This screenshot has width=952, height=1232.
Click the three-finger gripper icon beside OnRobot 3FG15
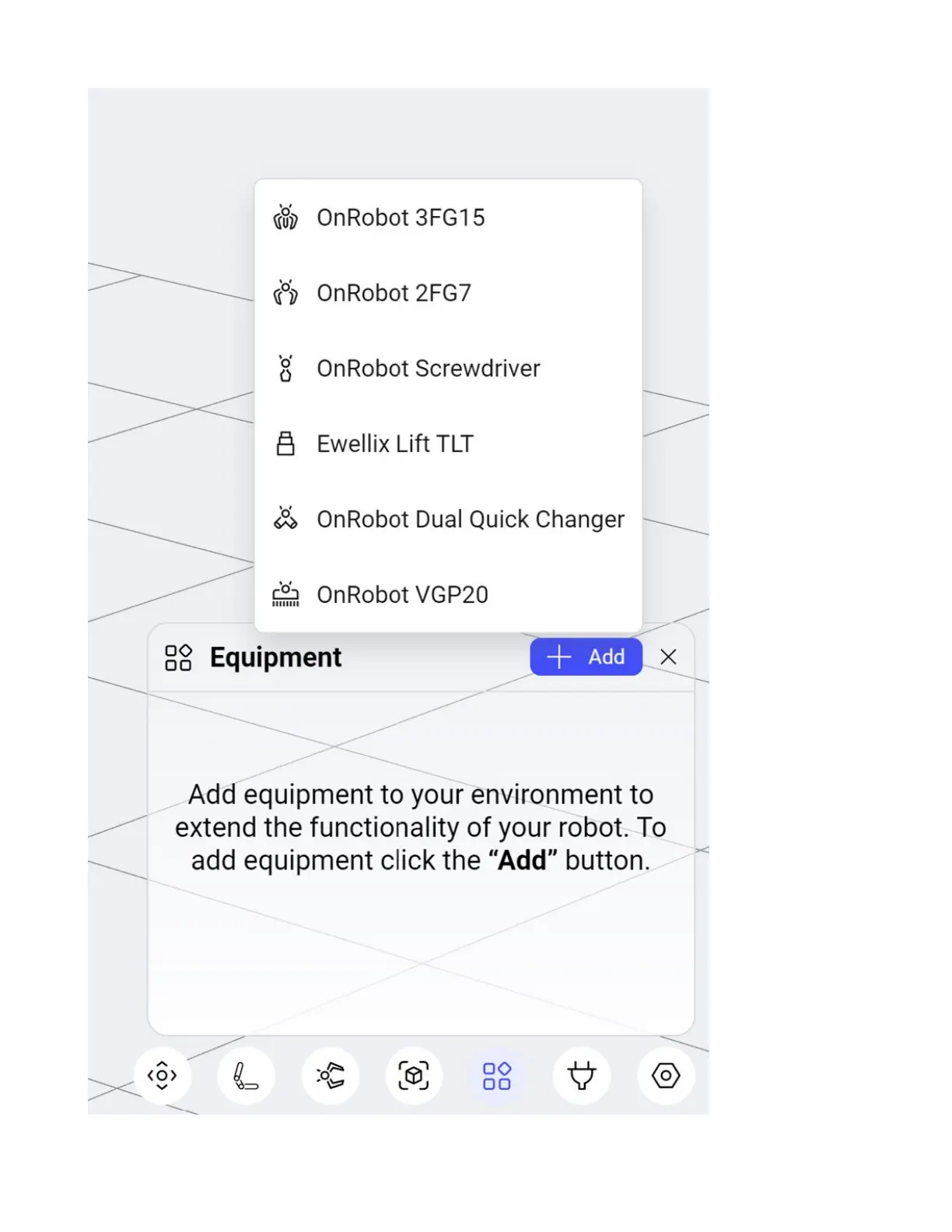pos(285,218)
